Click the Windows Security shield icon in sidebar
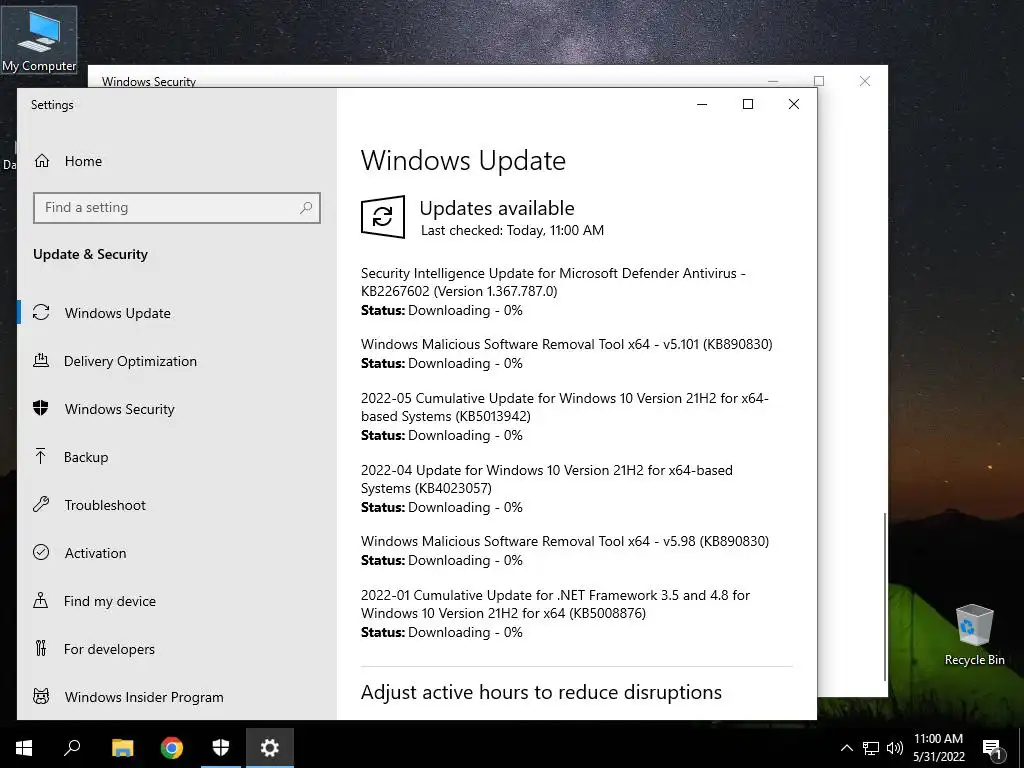This screenshot has height=768, width=1024. [40, 408]
